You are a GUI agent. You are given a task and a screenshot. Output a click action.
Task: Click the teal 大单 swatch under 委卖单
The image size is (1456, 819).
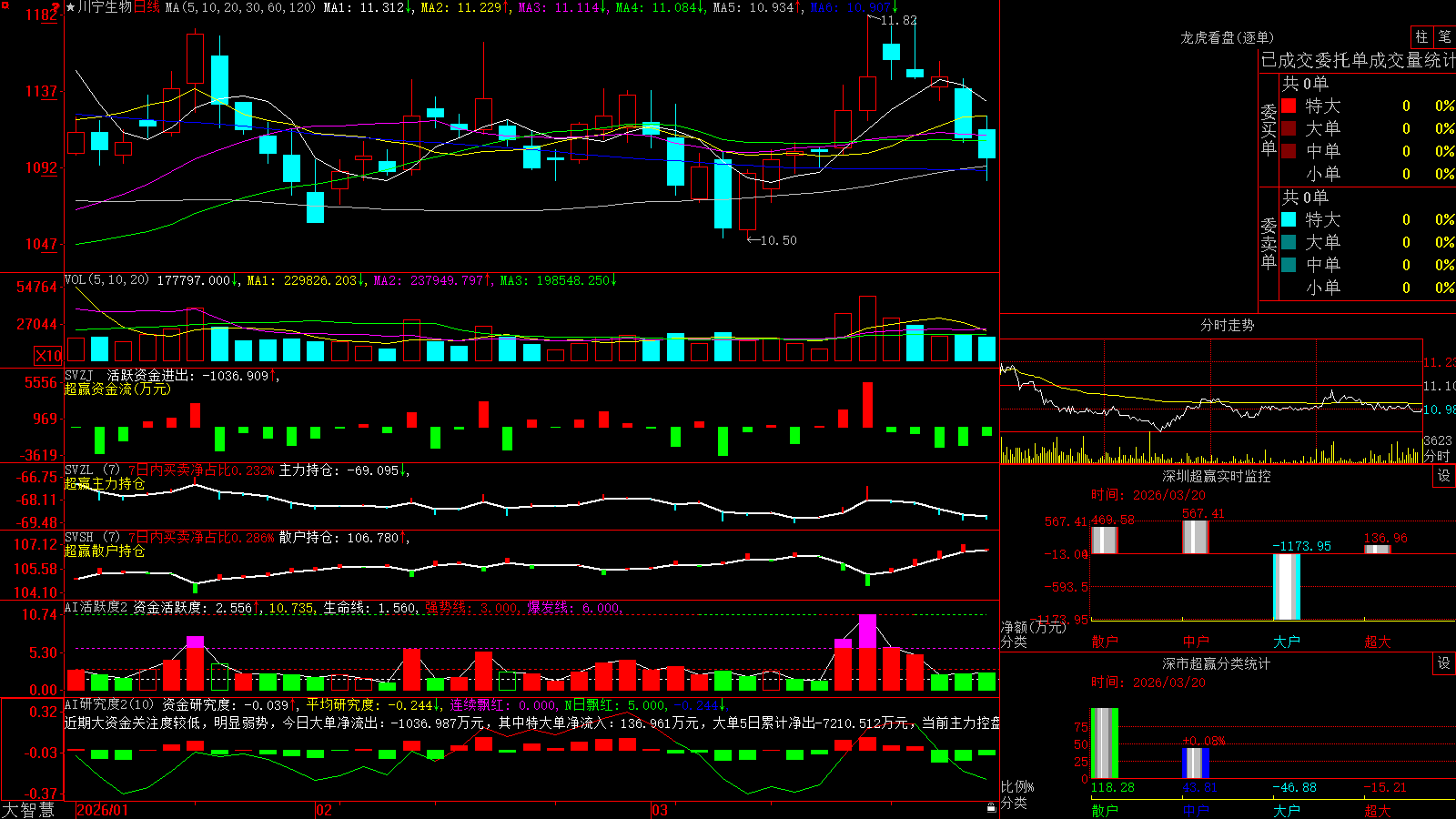[1289, 242]
